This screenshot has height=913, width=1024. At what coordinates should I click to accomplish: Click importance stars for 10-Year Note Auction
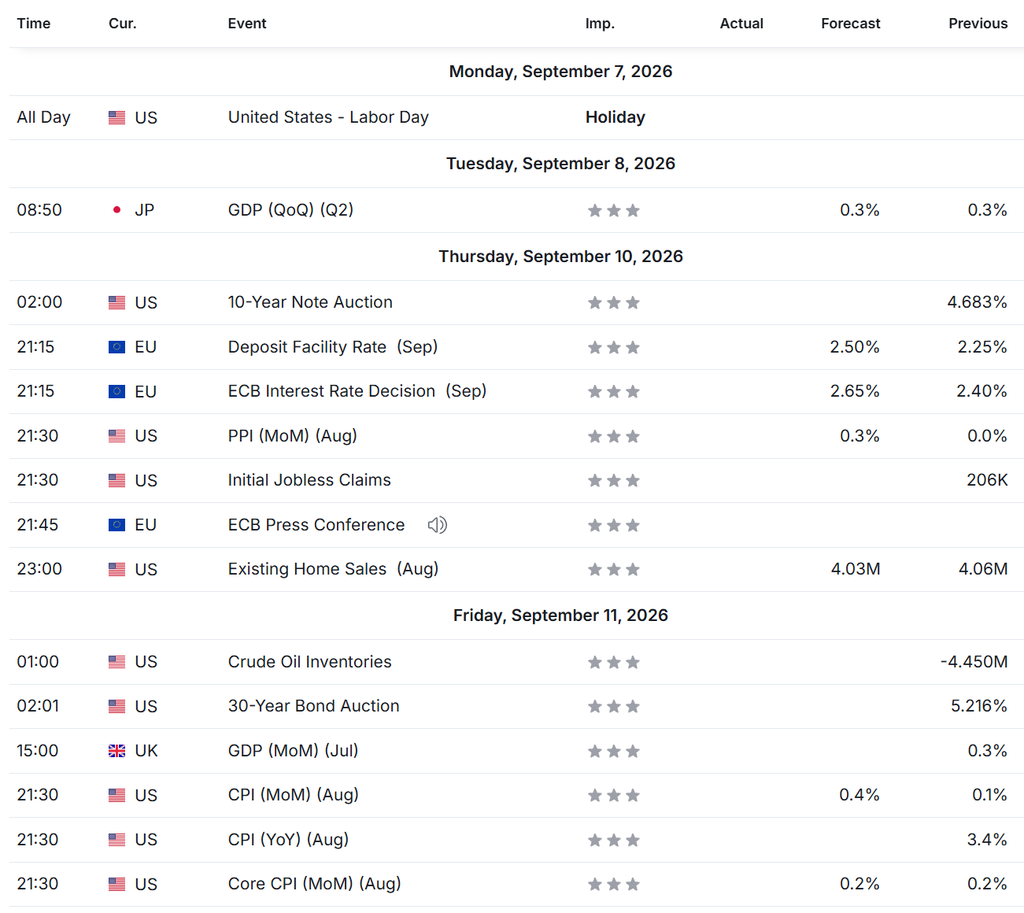[x=613, y=303]
